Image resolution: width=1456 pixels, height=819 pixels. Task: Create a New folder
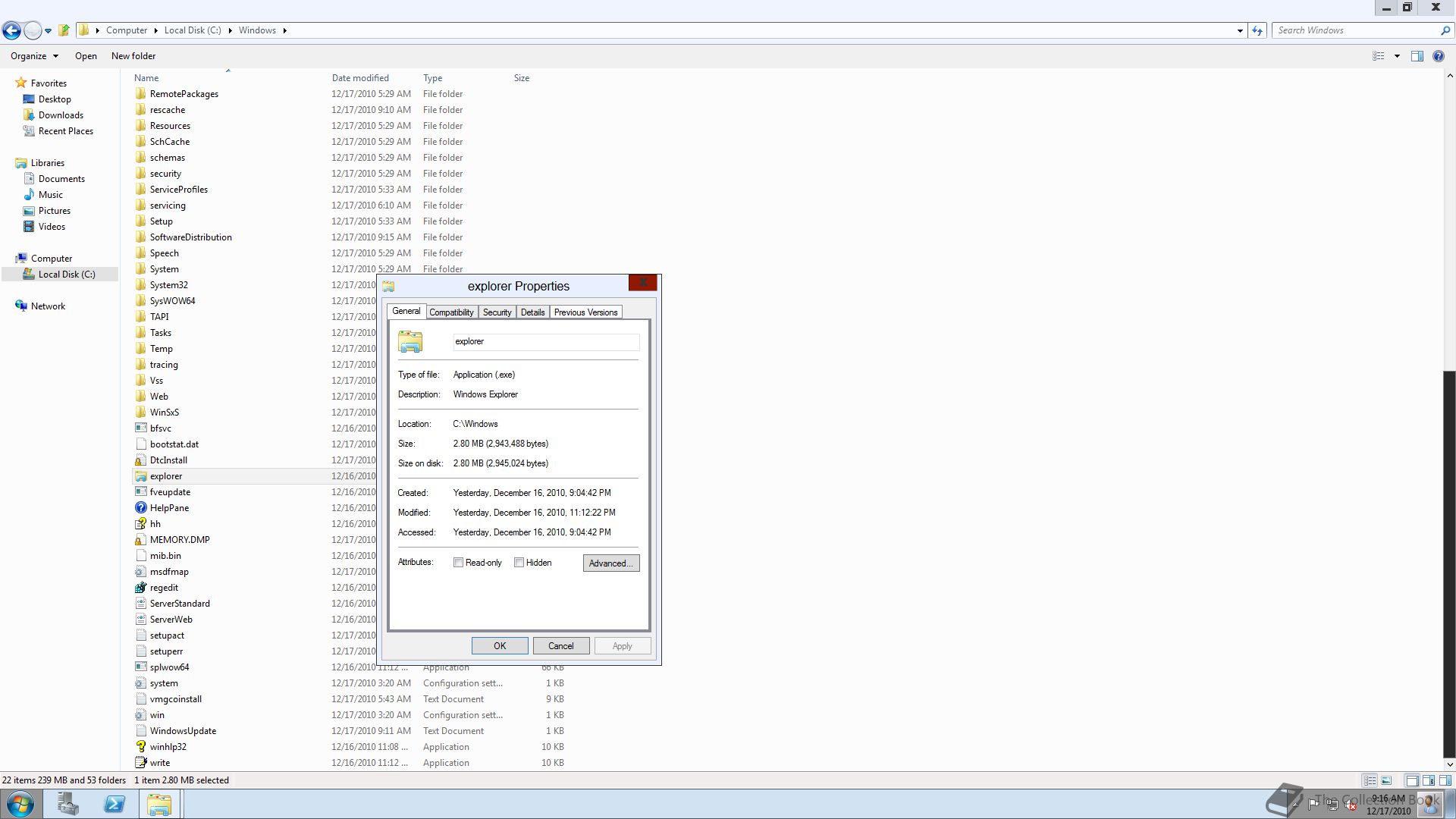click(x=133, y=56)
